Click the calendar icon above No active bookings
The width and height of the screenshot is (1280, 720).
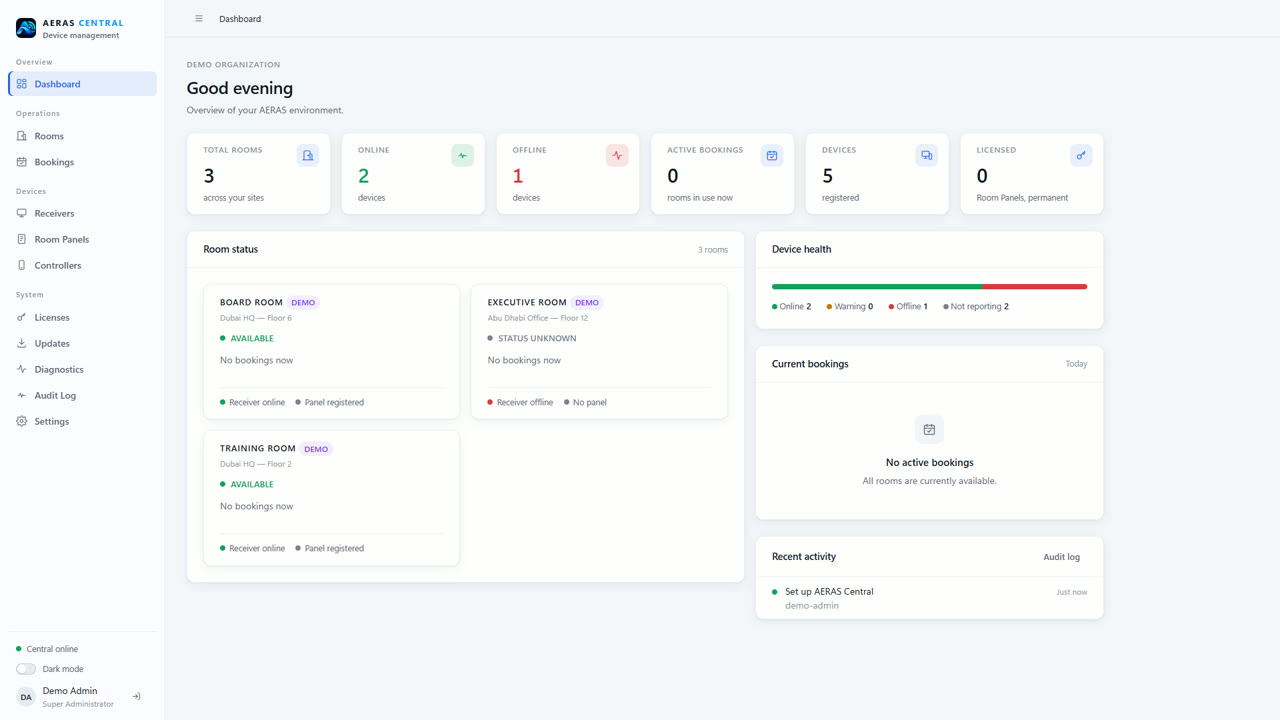click(x=929, y=429)
